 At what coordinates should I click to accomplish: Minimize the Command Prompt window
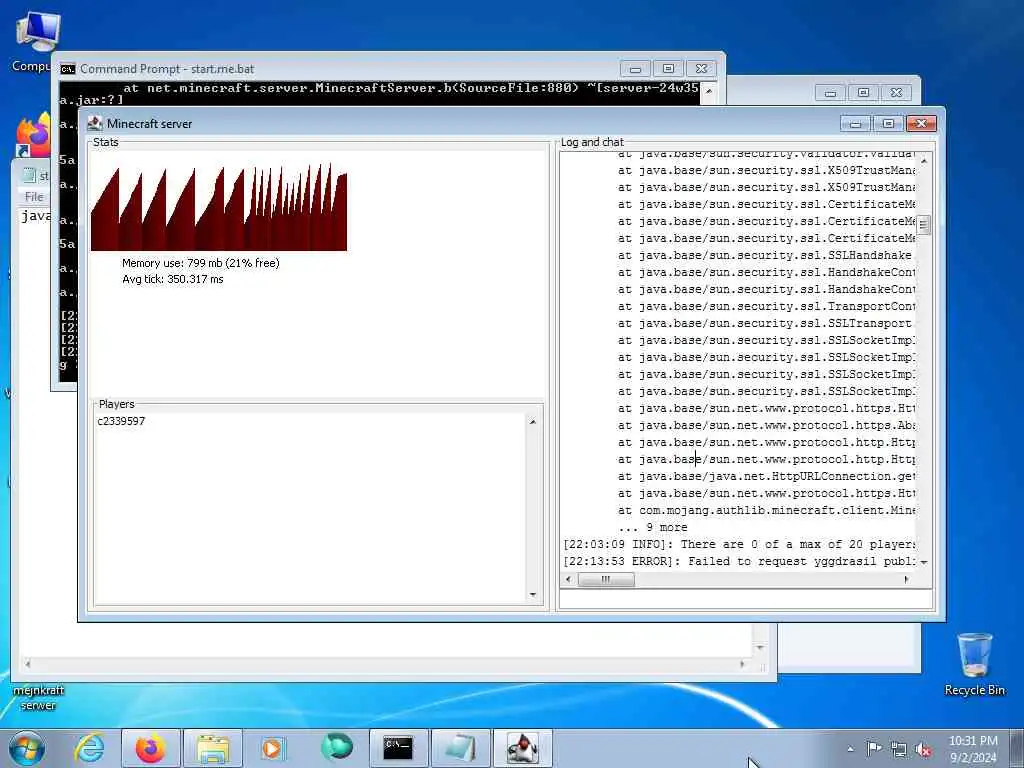[x=635, y=69]
